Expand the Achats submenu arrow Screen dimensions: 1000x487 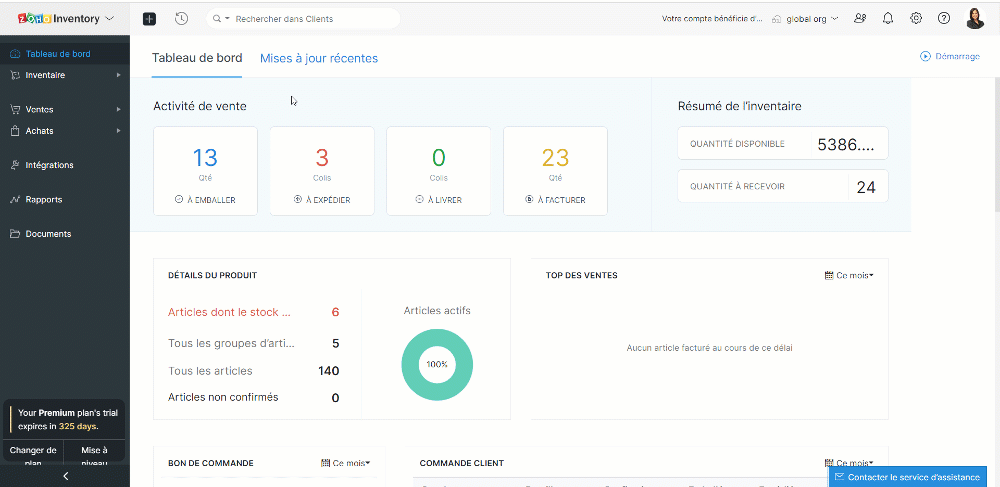pos(119,131)
